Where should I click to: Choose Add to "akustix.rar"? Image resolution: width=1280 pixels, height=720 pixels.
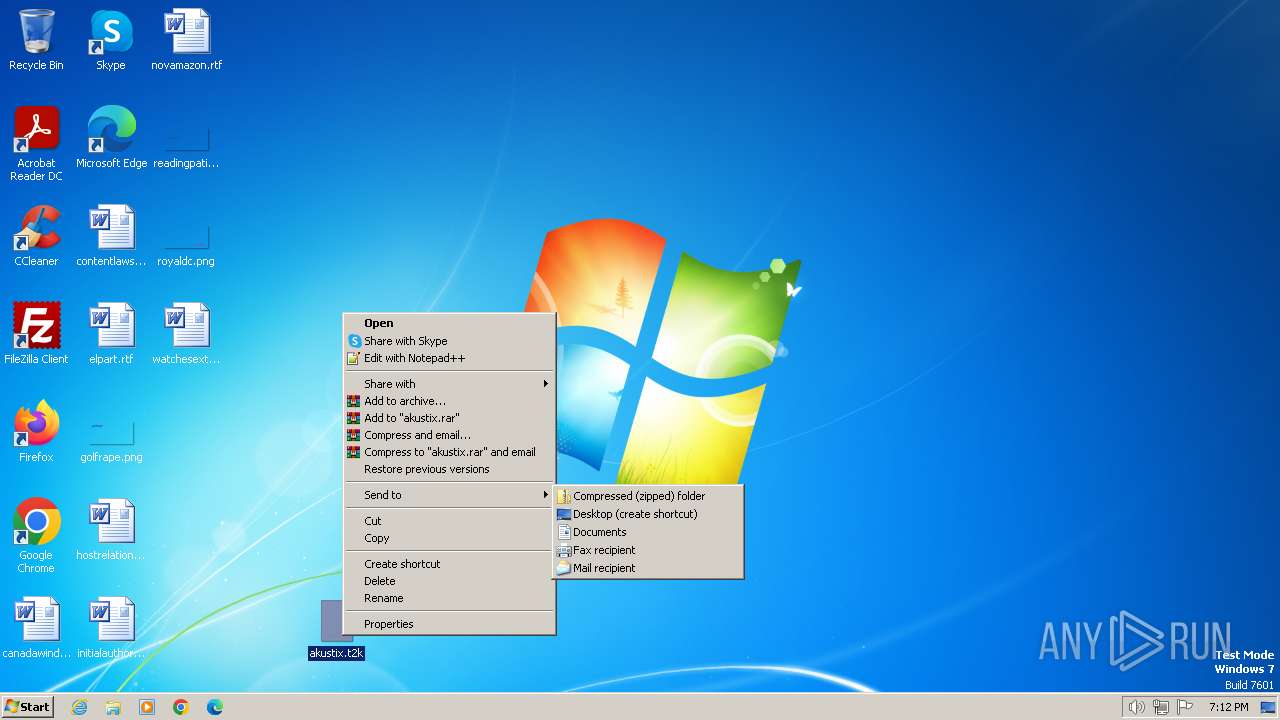coord(449,418)
